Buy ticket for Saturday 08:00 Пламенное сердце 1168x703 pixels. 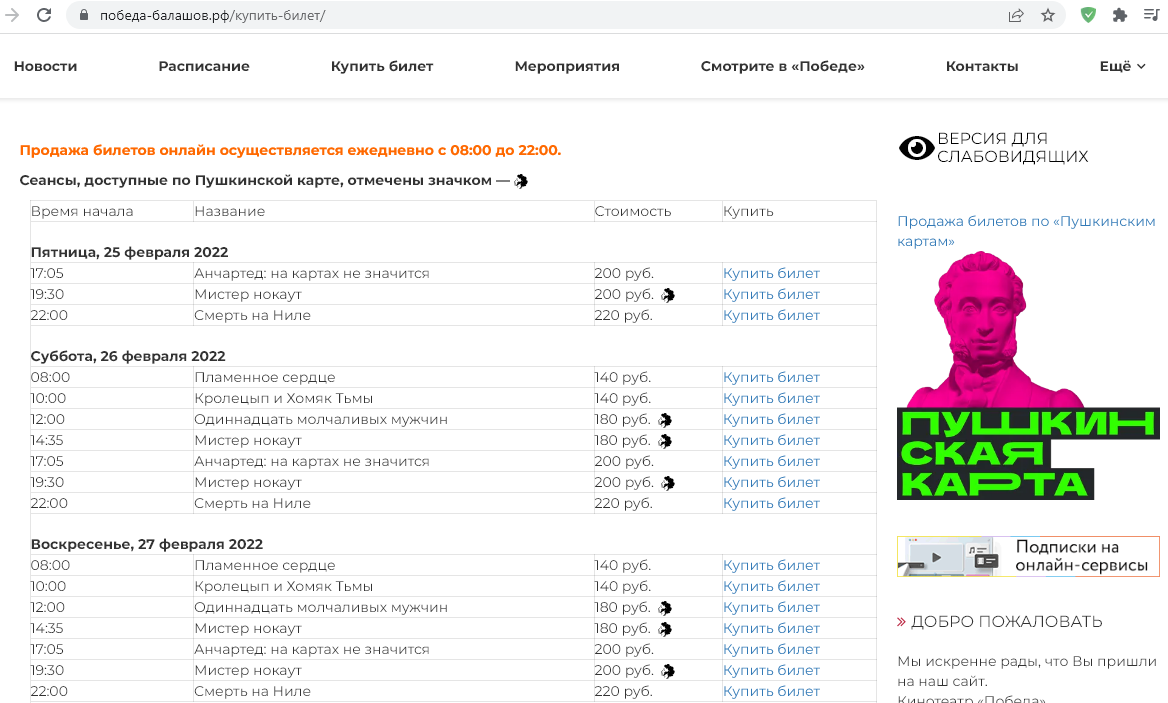pos(771,378)
